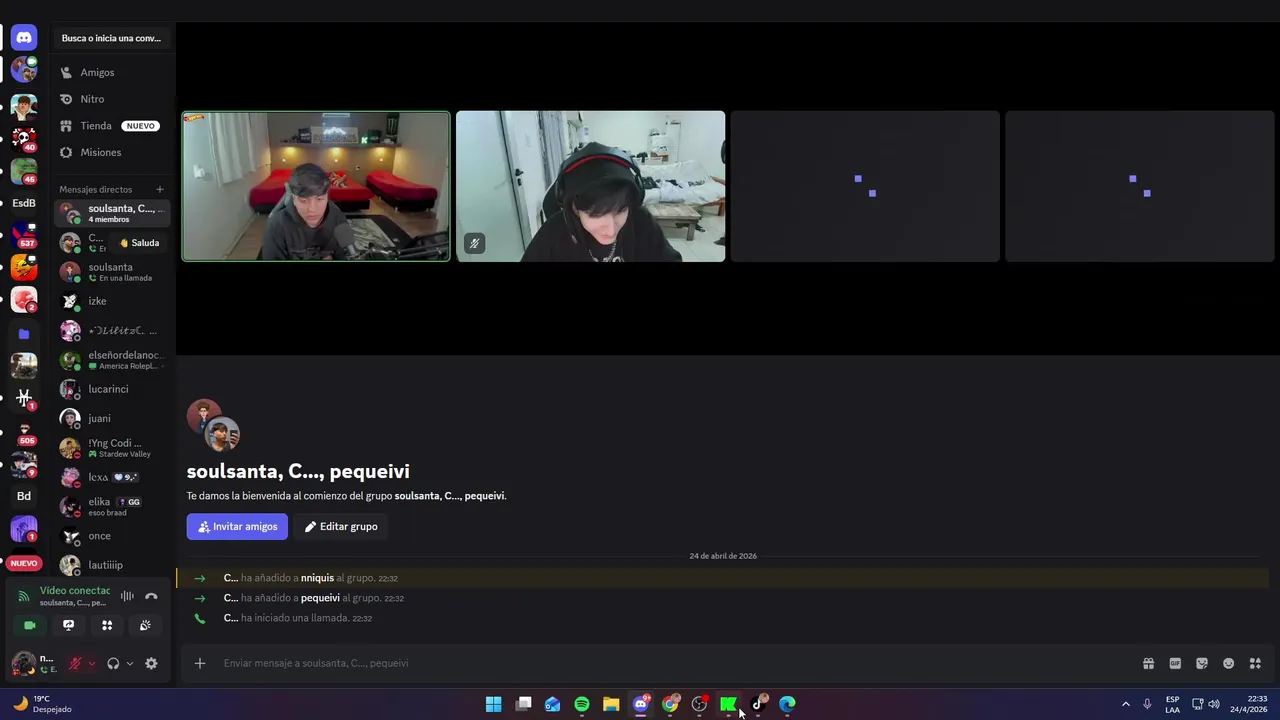Open soulsanta En una llamada chat
This screenshot has height=720, width=1280.
[x=112, y=272]
